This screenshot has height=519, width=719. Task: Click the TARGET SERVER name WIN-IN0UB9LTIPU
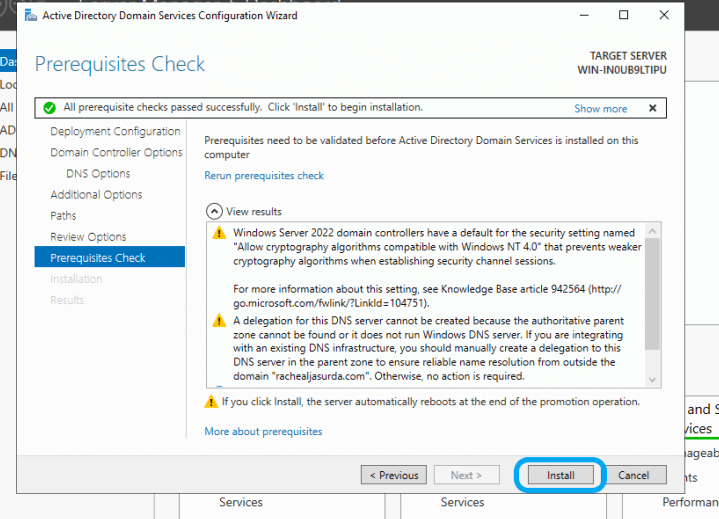point(622,70)
